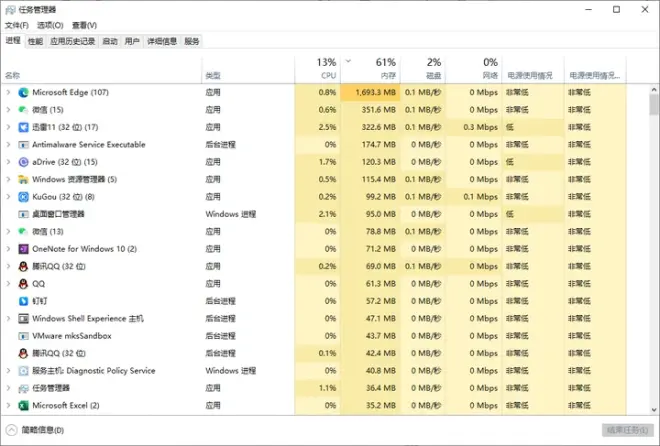The width and height of the screenshot is (660, 446).
Task: Click the Windows 资源管理器 folder icon
Action: pos(23,179)
